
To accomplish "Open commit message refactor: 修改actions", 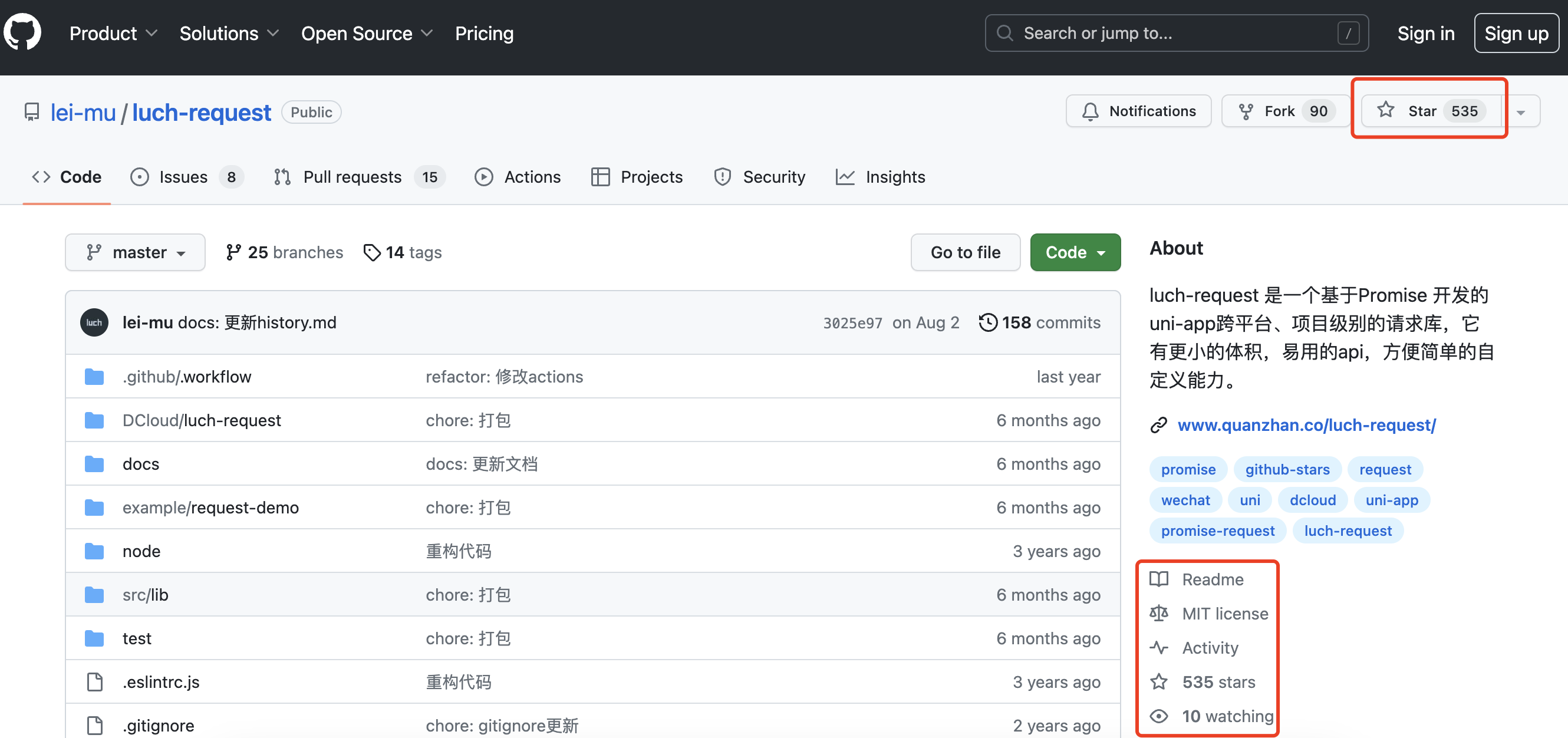I will click(504, 377).
